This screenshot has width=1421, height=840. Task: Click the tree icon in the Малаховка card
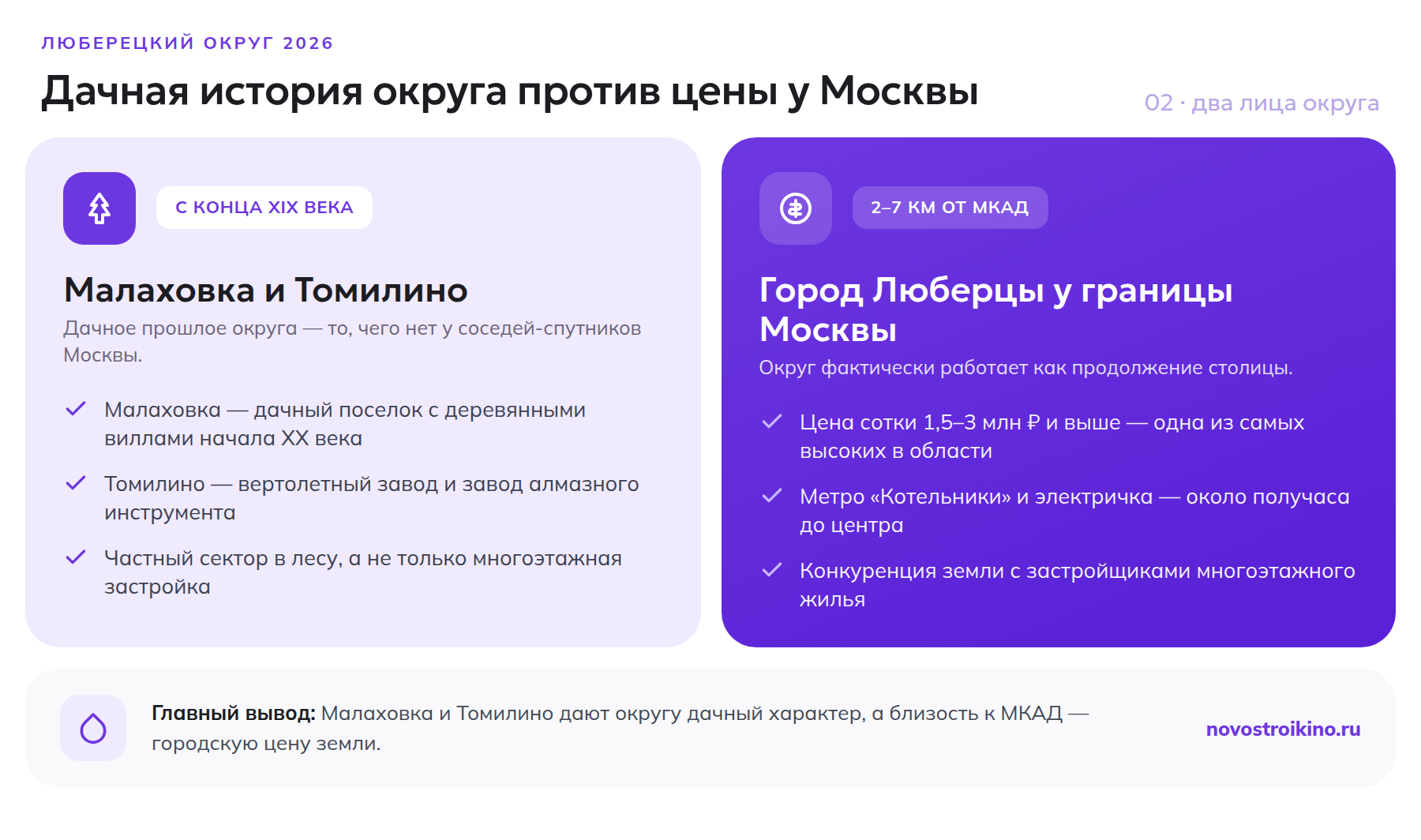click(x=99, y=208)
